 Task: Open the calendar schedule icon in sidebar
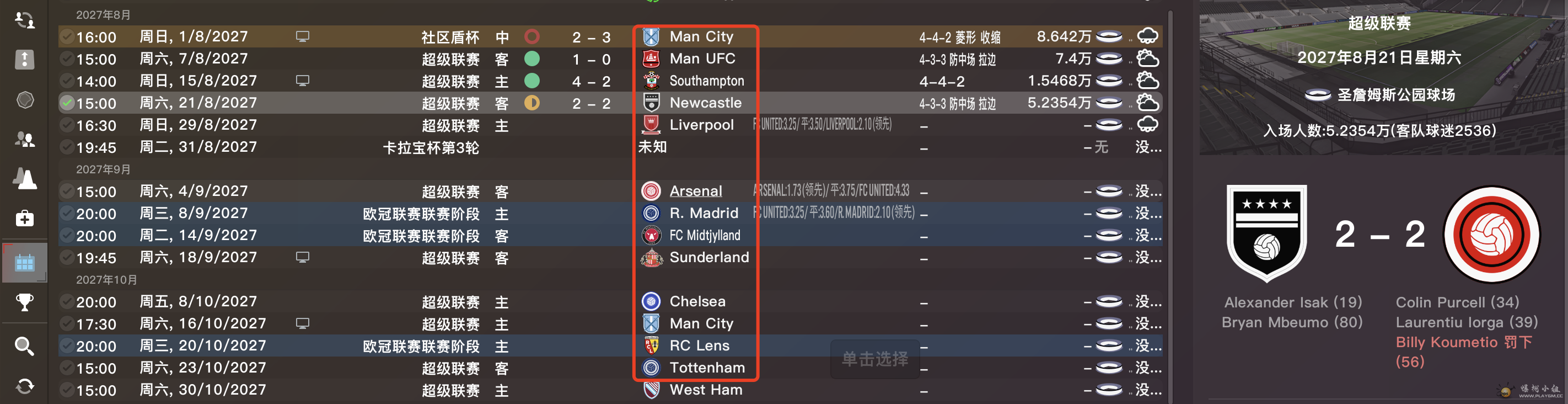[24, 263]
